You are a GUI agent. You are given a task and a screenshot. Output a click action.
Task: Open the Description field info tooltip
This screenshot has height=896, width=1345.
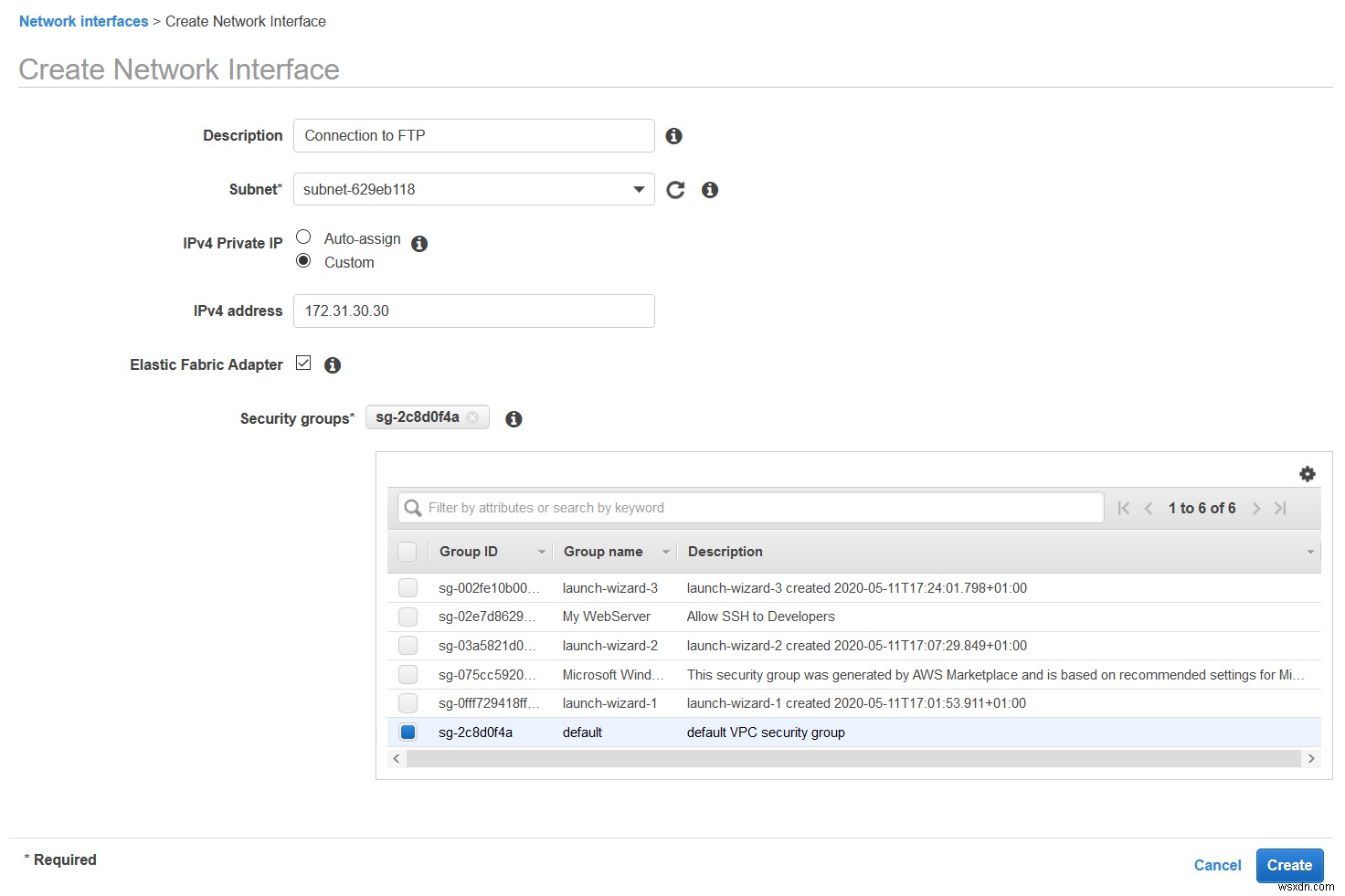click(674, 135)
